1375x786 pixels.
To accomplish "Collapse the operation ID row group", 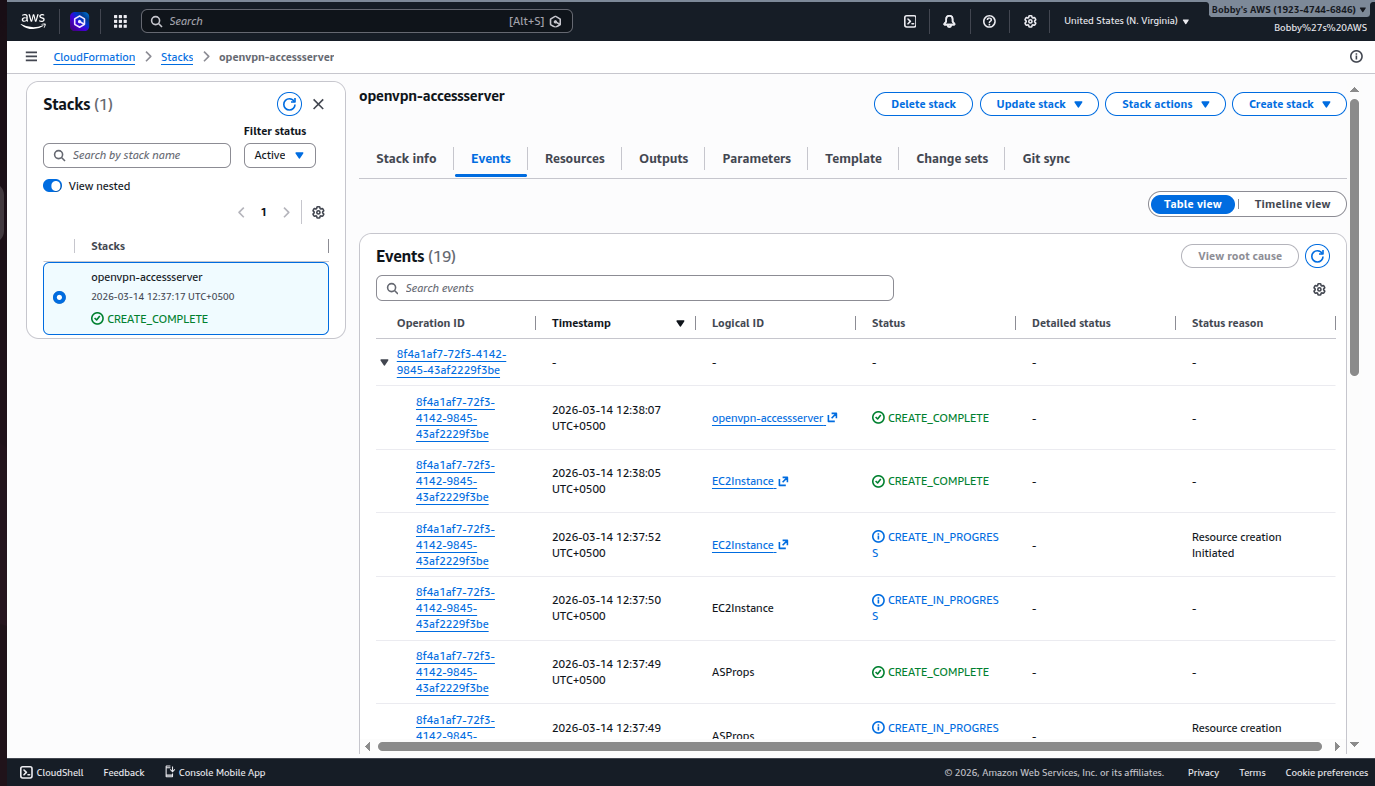I will click(x=384, y=363).
